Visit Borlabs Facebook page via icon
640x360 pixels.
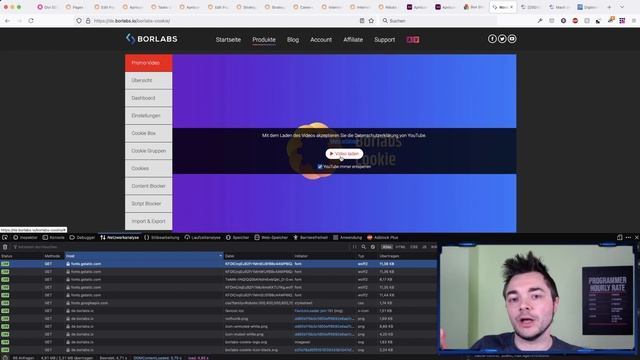pyautogui.click(x=492, y=39)
